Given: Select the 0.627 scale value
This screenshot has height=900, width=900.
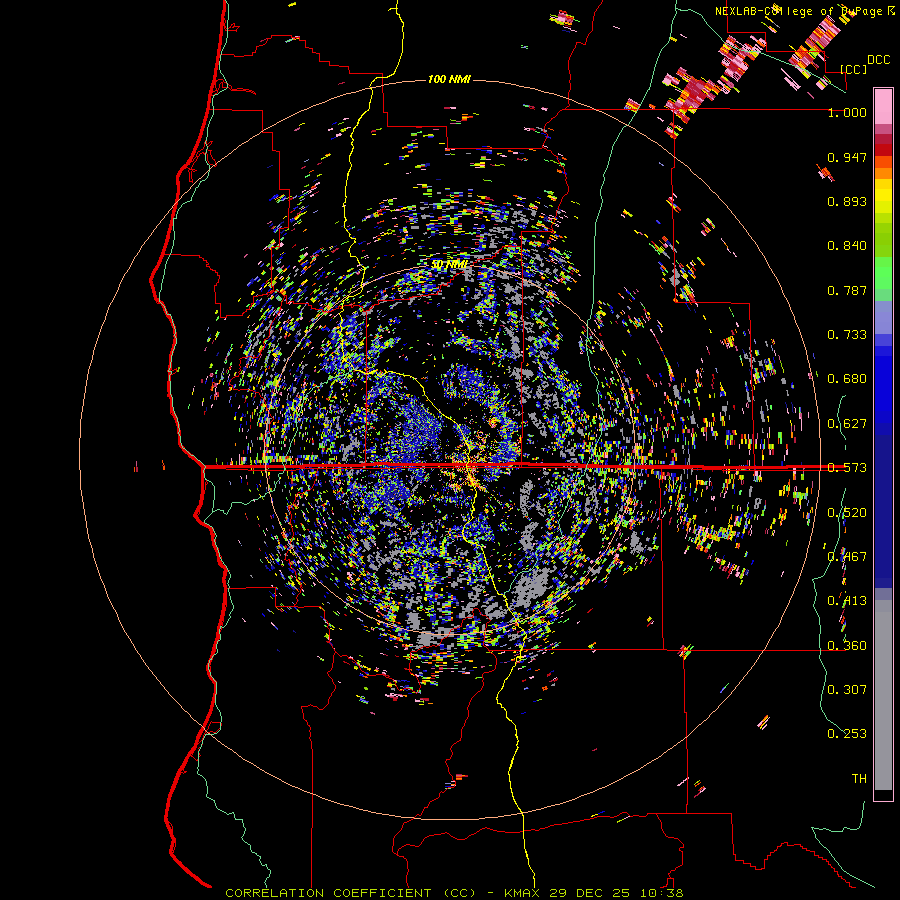Looking at the screenshot, I should 847,424.
